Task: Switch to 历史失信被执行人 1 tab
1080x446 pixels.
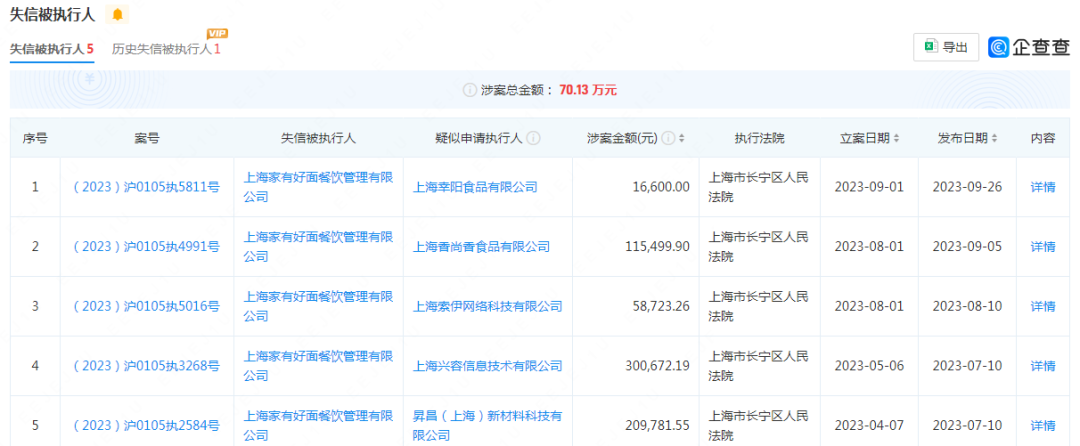Action: 166,49
